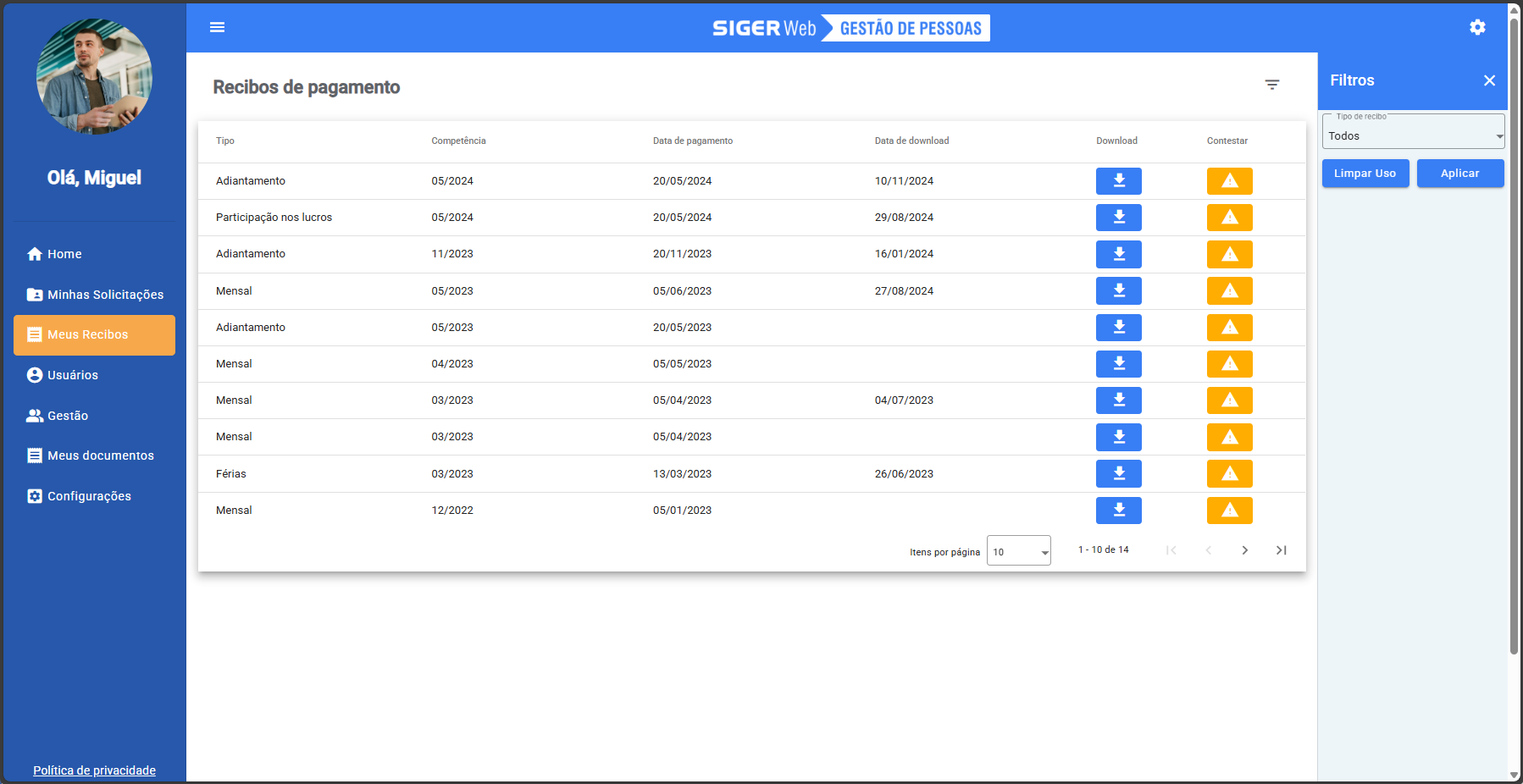Open the Tipo de recibo dropdown
The height and width of the screenshot is (784, 1523).
point(1413,131)
